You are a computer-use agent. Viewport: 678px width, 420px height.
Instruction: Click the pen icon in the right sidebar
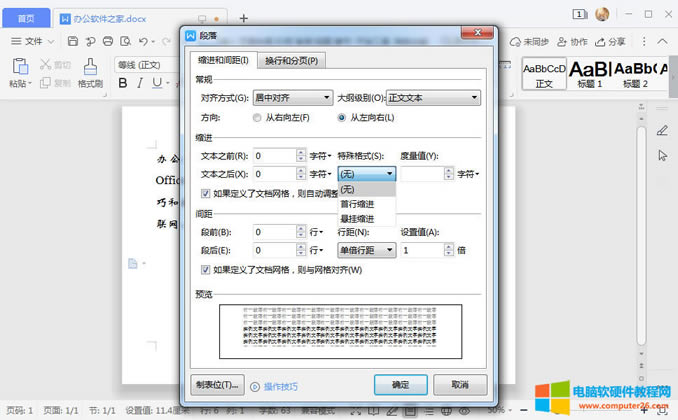pos(662,130)
